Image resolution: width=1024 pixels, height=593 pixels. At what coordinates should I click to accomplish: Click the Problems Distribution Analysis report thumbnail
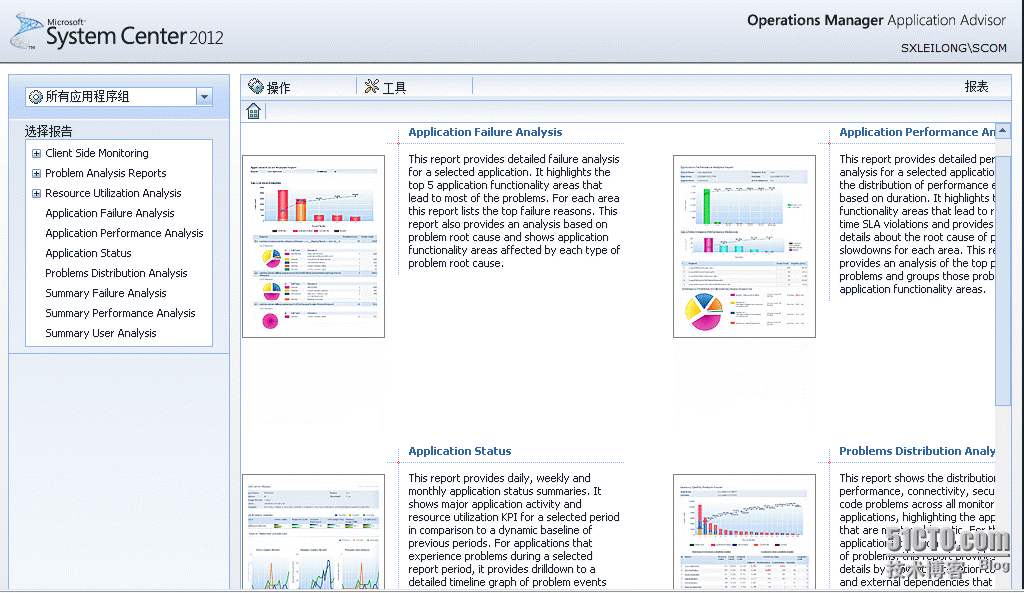tap(744, 532)
